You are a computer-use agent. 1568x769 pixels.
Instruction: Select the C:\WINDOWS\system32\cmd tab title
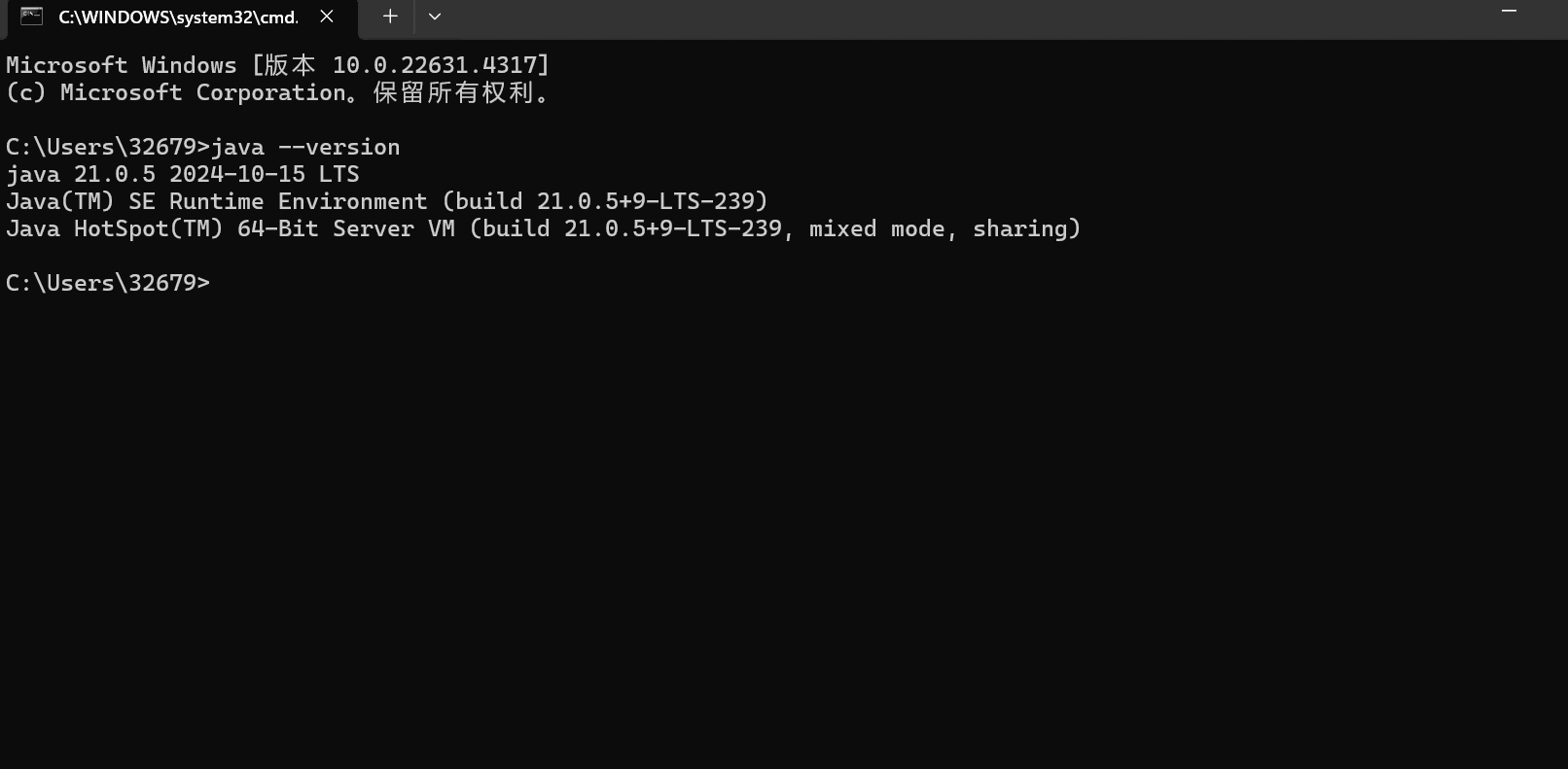pos(178,17)
